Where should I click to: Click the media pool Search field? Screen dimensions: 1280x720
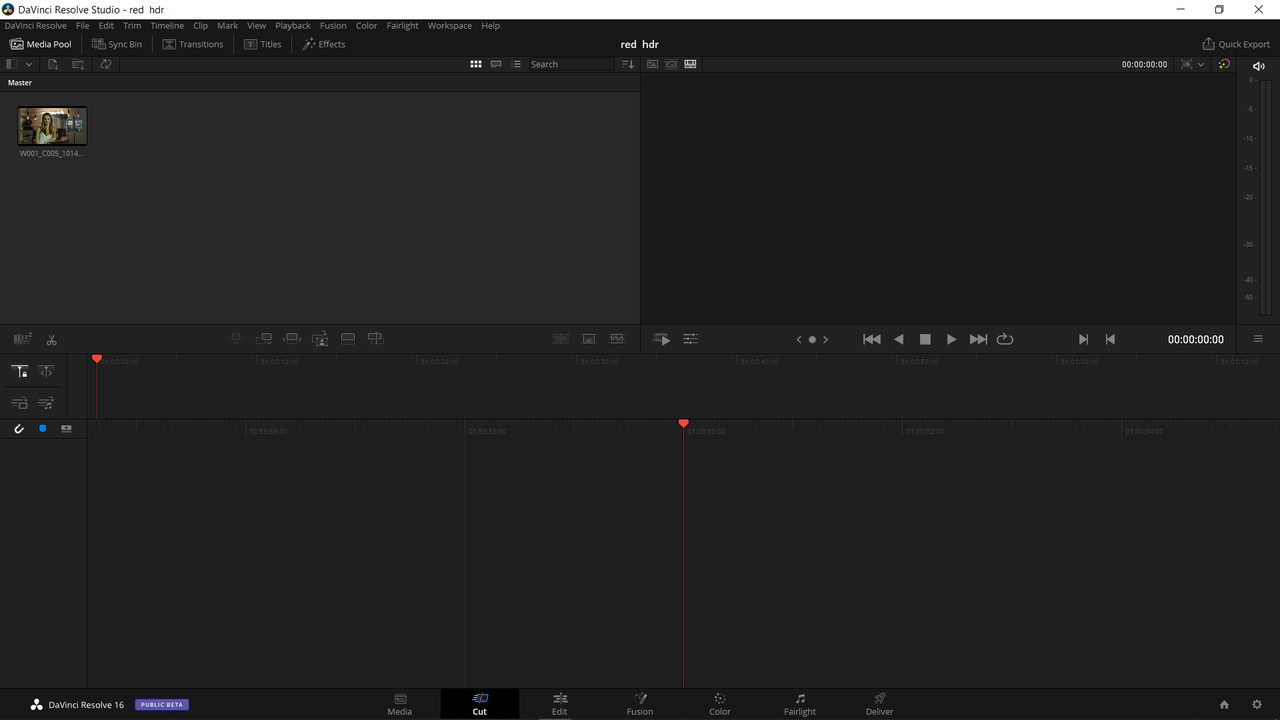tap(571, 64)
